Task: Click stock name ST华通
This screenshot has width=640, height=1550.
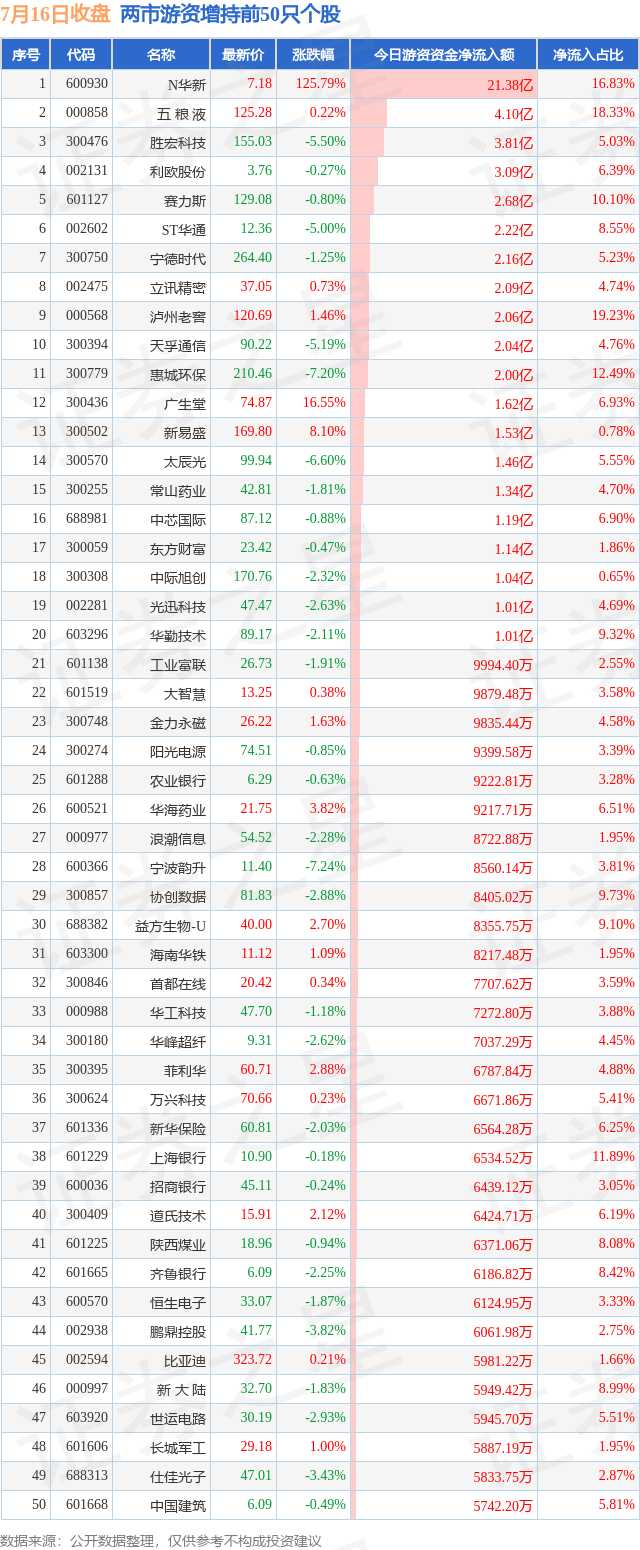Action: pyautogui.click(x=185, y=230)
